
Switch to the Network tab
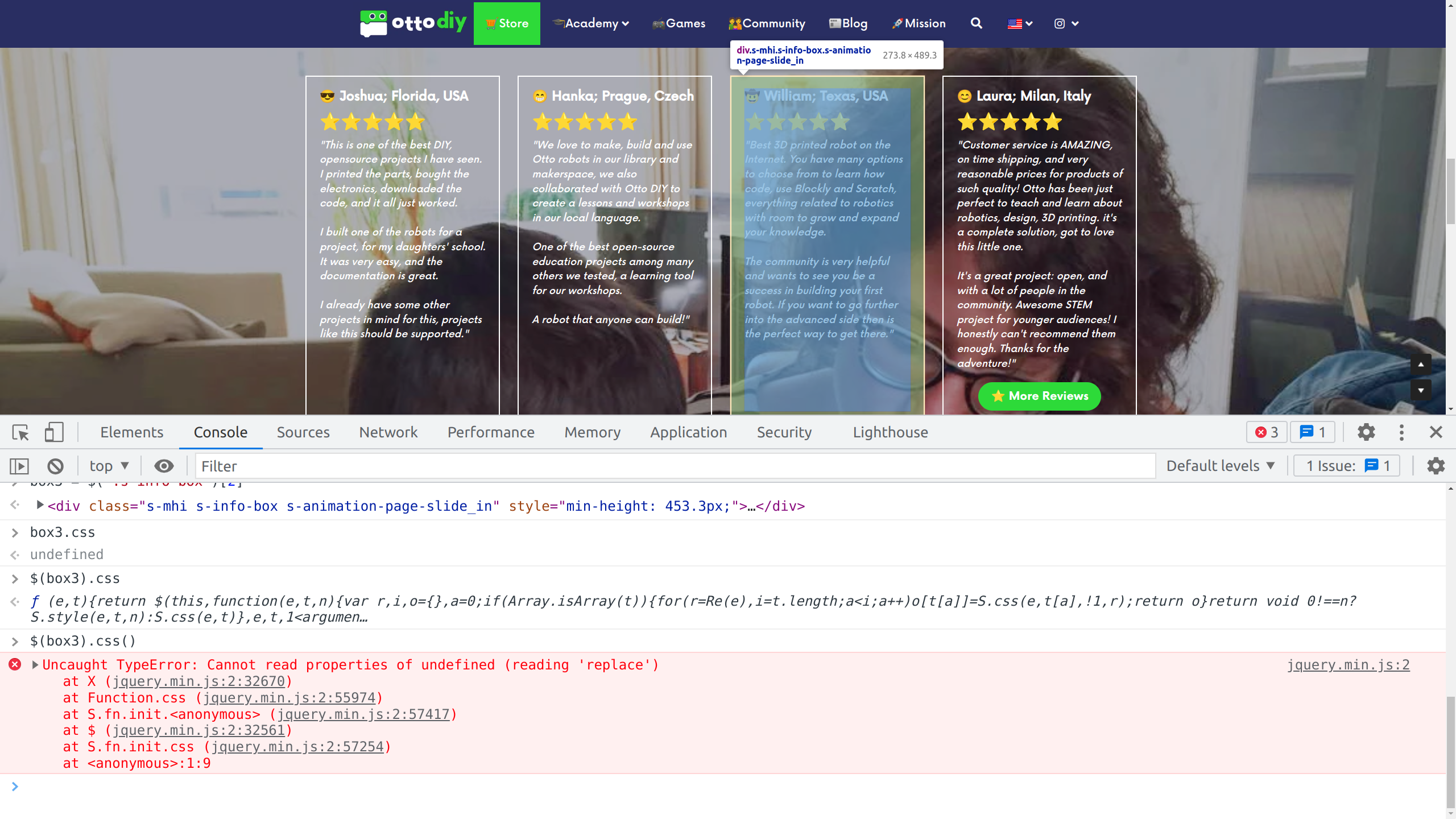(x=388, y=433)
